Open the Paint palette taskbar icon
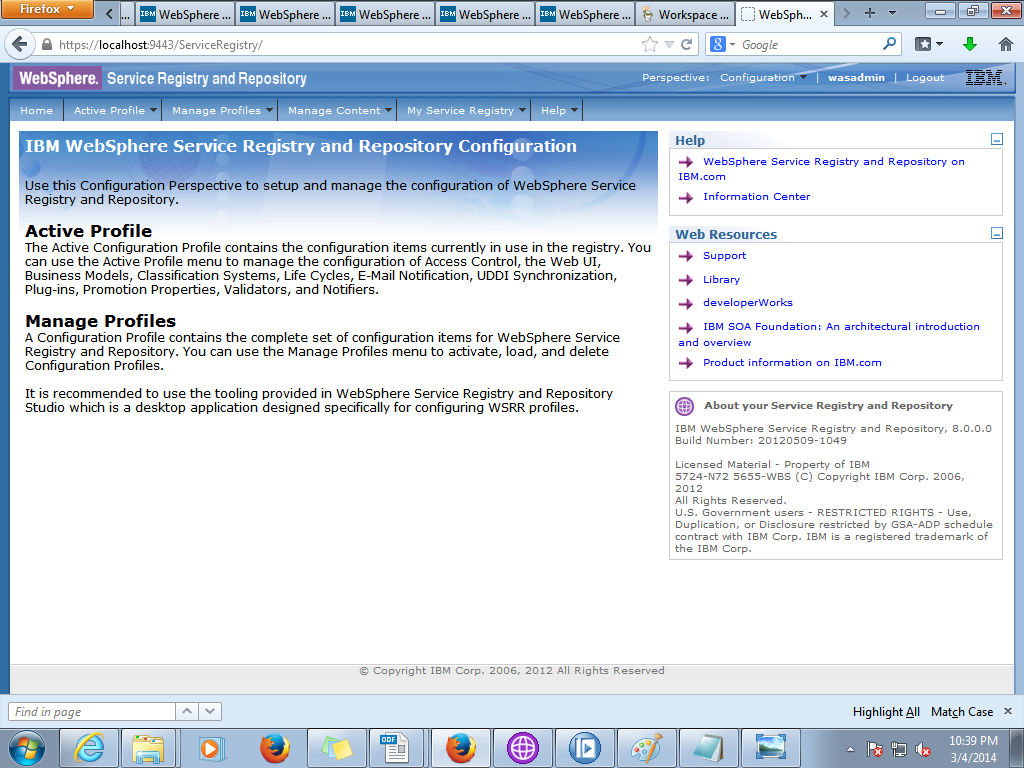 (647, 748)
